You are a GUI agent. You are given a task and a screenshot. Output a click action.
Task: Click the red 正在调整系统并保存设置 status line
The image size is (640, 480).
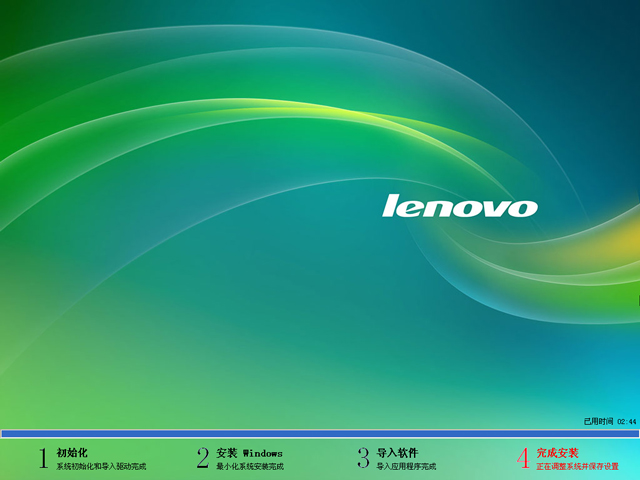pyautogui.click(x=578, y=466)
